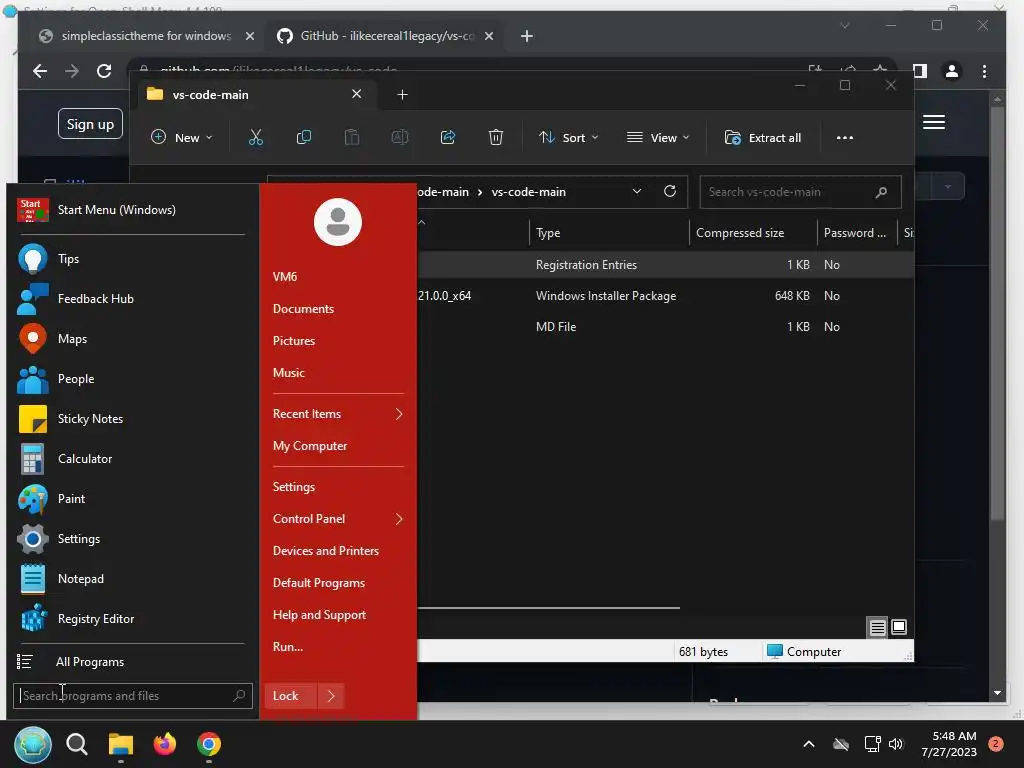Open Pictures from start menu
Screen dimensions: 1024x768
click(x=294, y=341)
